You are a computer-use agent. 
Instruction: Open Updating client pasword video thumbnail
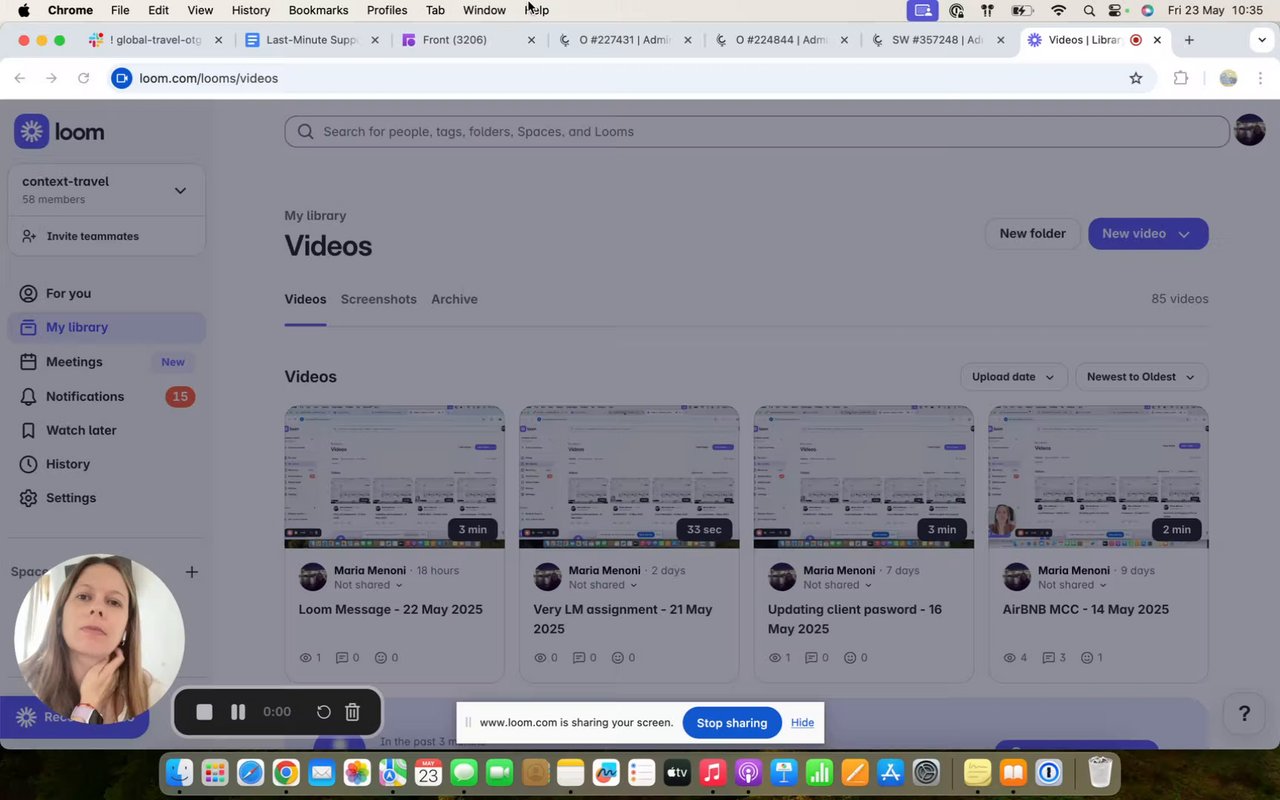pos(863,477)
